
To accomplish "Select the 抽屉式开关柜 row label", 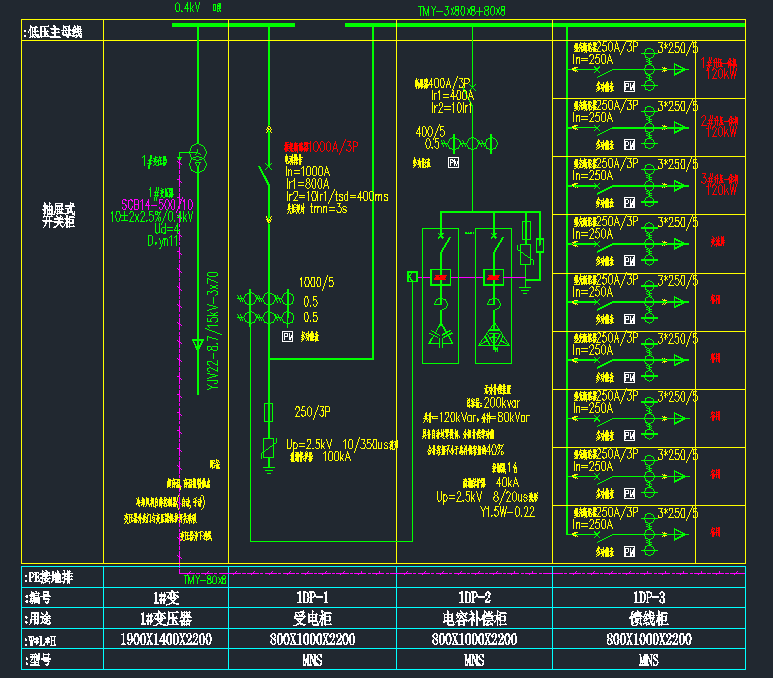I will tap(59, 217).
